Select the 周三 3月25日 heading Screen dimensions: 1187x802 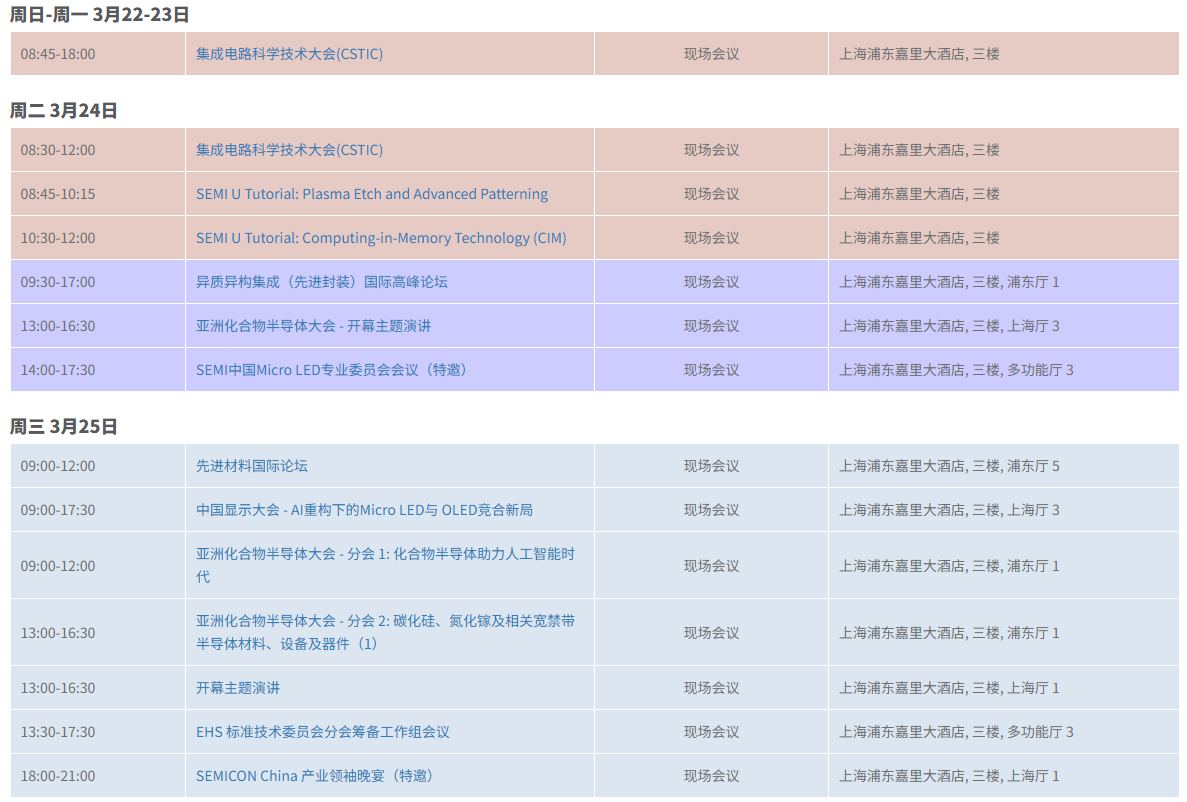click(x=64, y=426)
